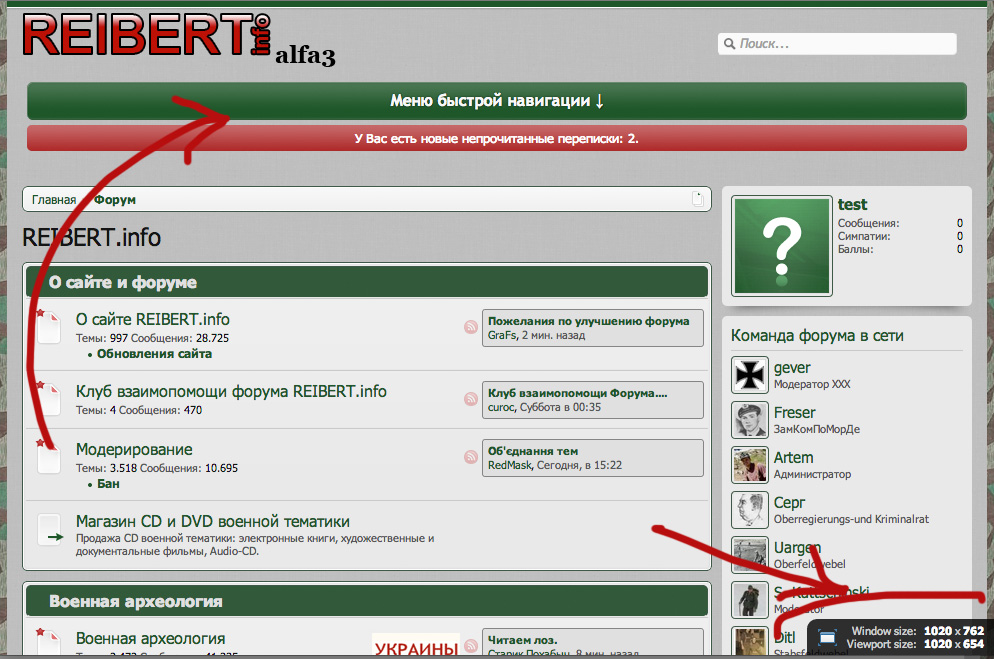Open Клуб взаимопомощи форума REIBERT.info
This screenshot has height=659, width=994.
coord(231,392)
